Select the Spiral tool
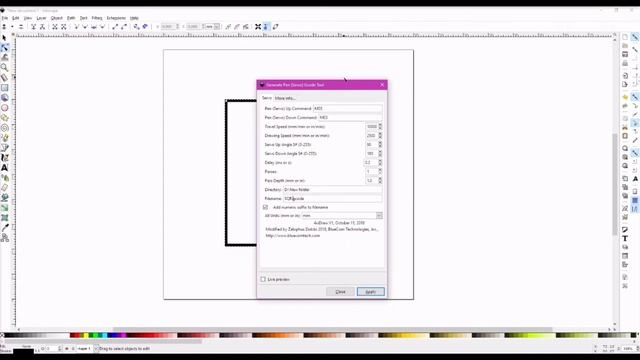 click(4, 128)
